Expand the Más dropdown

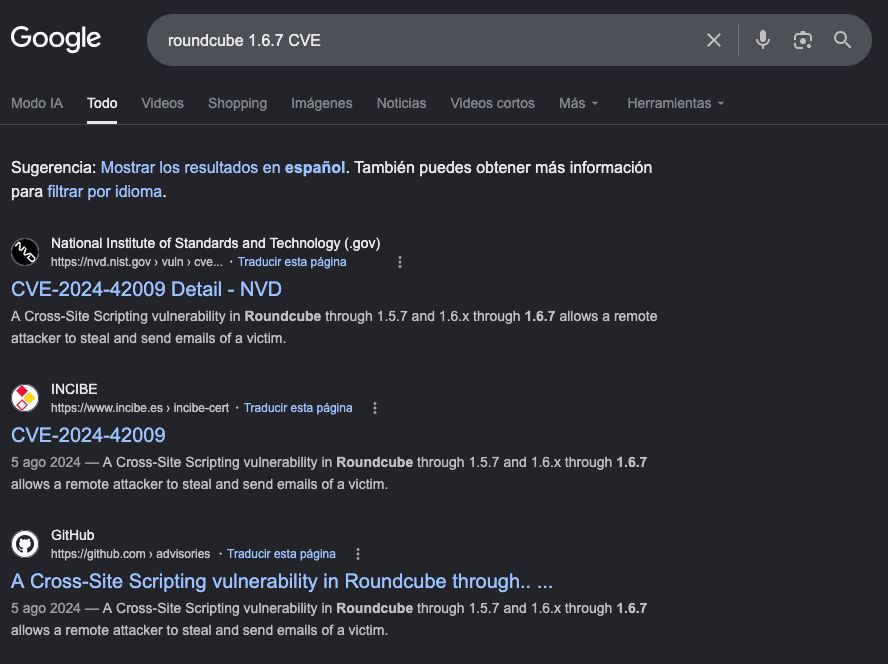coord(578,103)
